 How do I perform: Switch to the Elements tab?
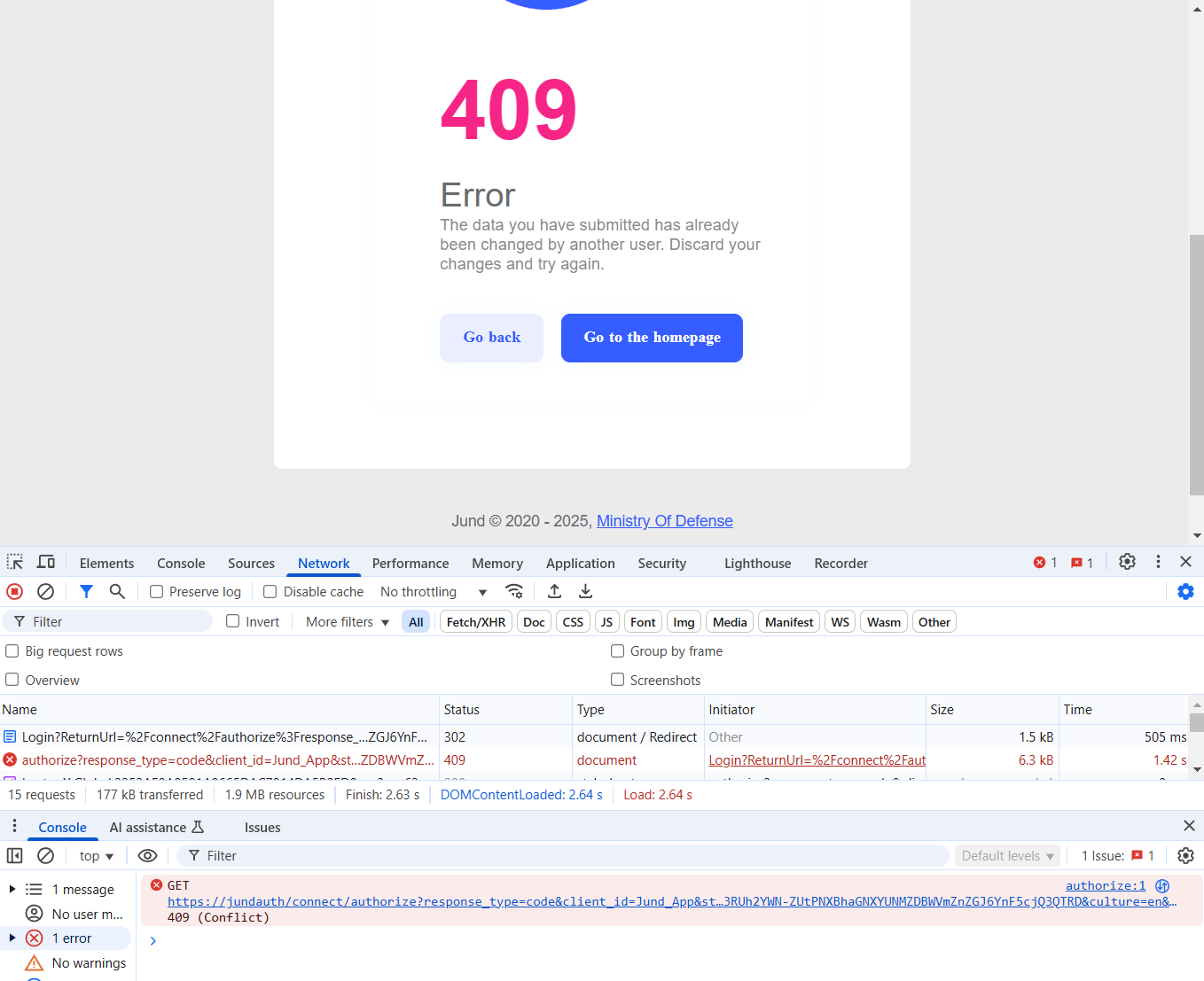click(x=106, y=564)
